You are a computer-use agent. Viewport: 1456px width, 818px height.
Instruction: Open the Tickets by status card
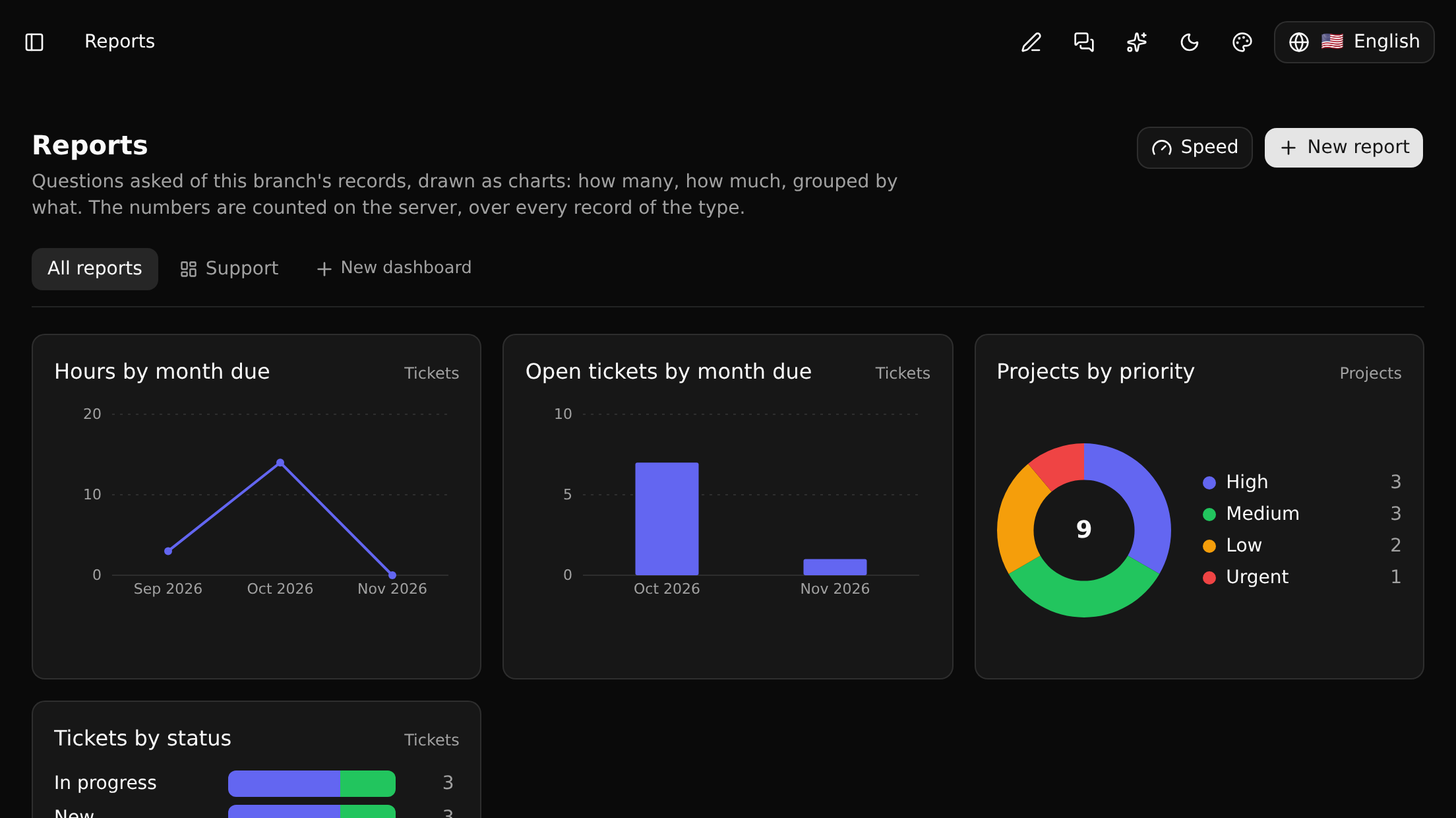pos(257,760)
